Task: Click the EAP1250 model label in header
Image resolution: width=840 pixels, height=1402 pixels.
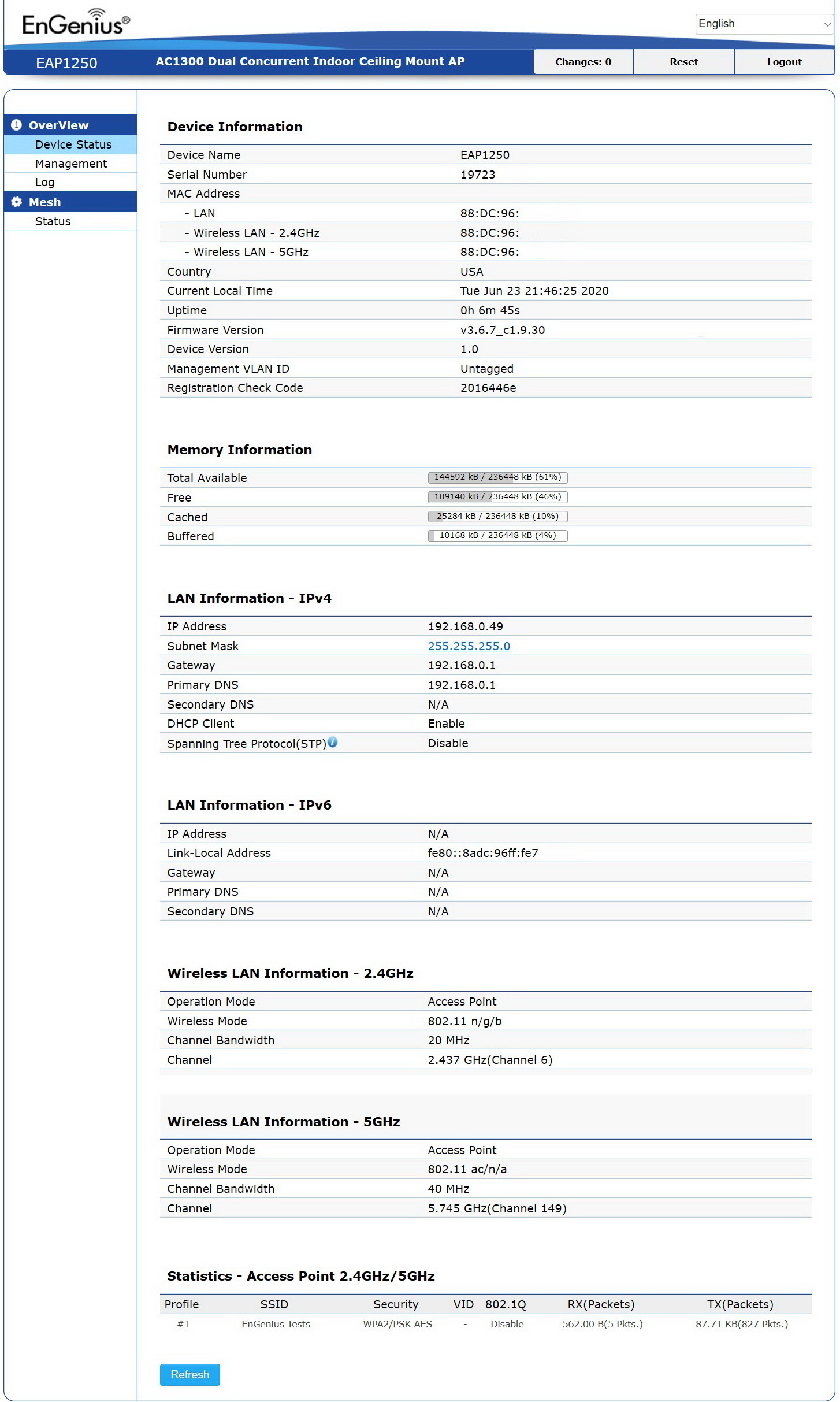Action: pos(66,63)
